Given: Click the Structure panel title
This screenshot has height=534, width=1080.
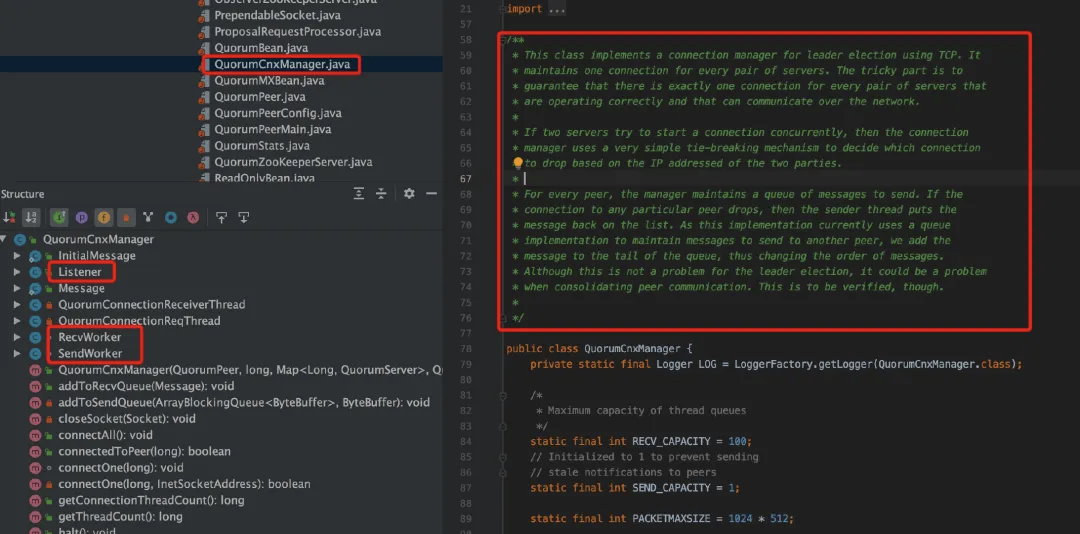Looking at the screenshot, I should tap(22, 194).
